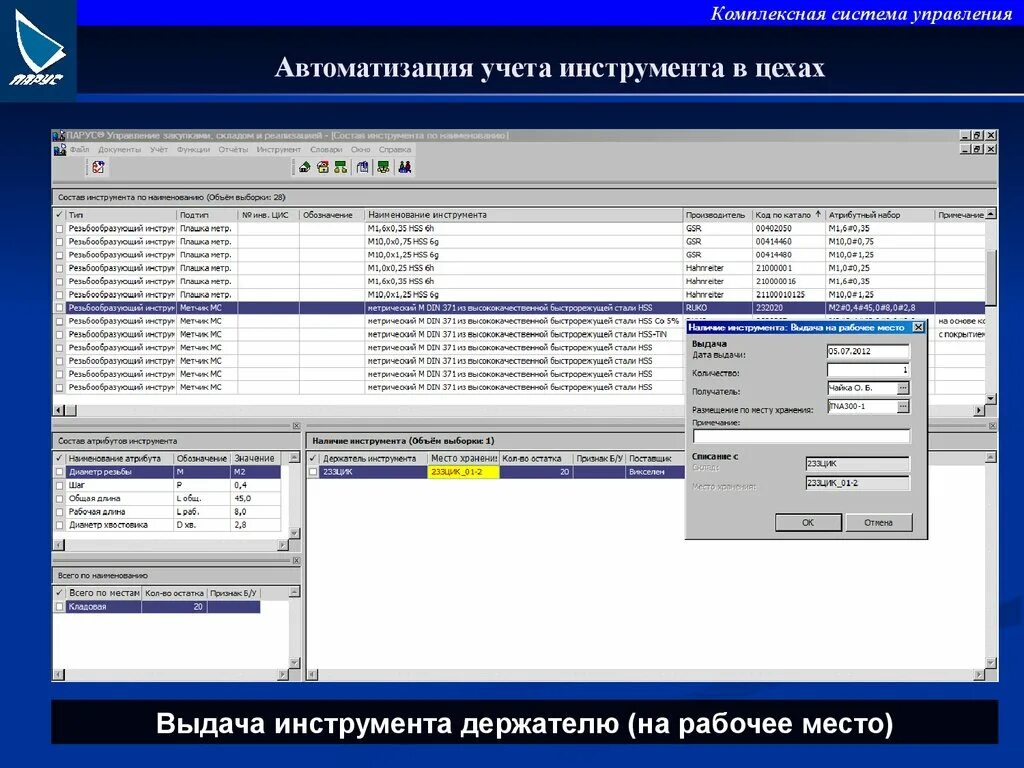
Task: Click the two people toolbar icon
Action: click(405, 168)
